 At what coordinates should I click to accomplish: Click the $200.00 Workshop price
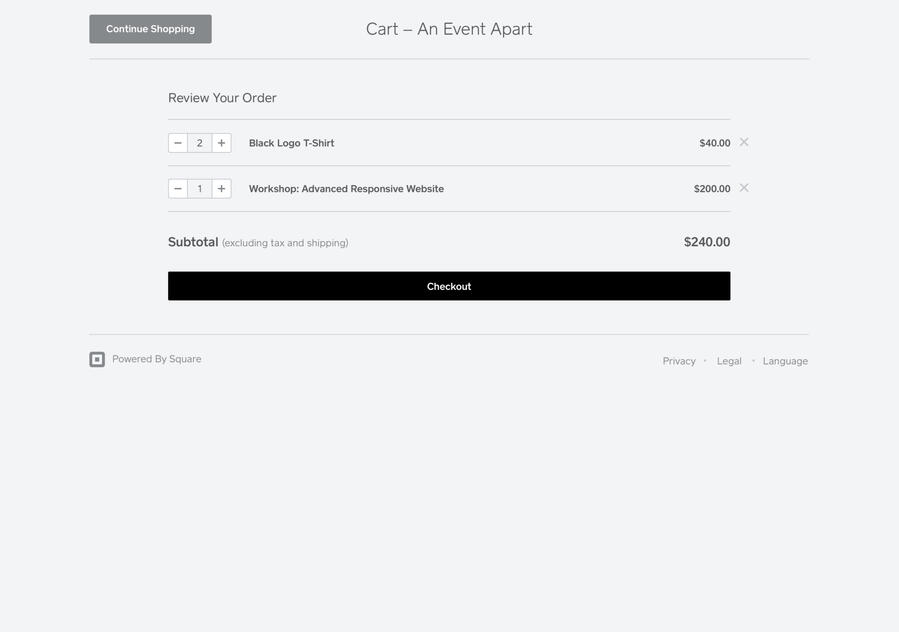point(712,189)
